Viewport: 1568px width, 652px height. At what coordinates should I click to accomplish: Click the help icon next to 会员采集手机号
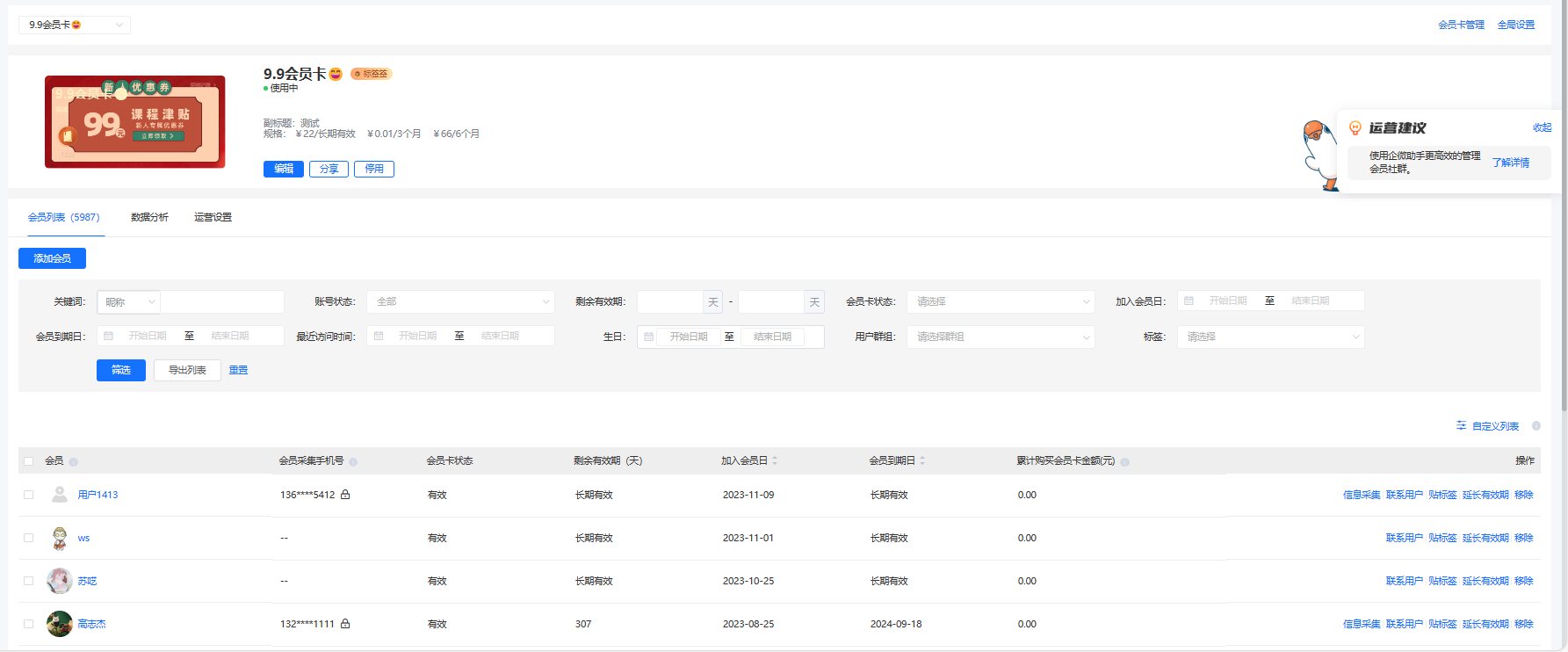353,462
